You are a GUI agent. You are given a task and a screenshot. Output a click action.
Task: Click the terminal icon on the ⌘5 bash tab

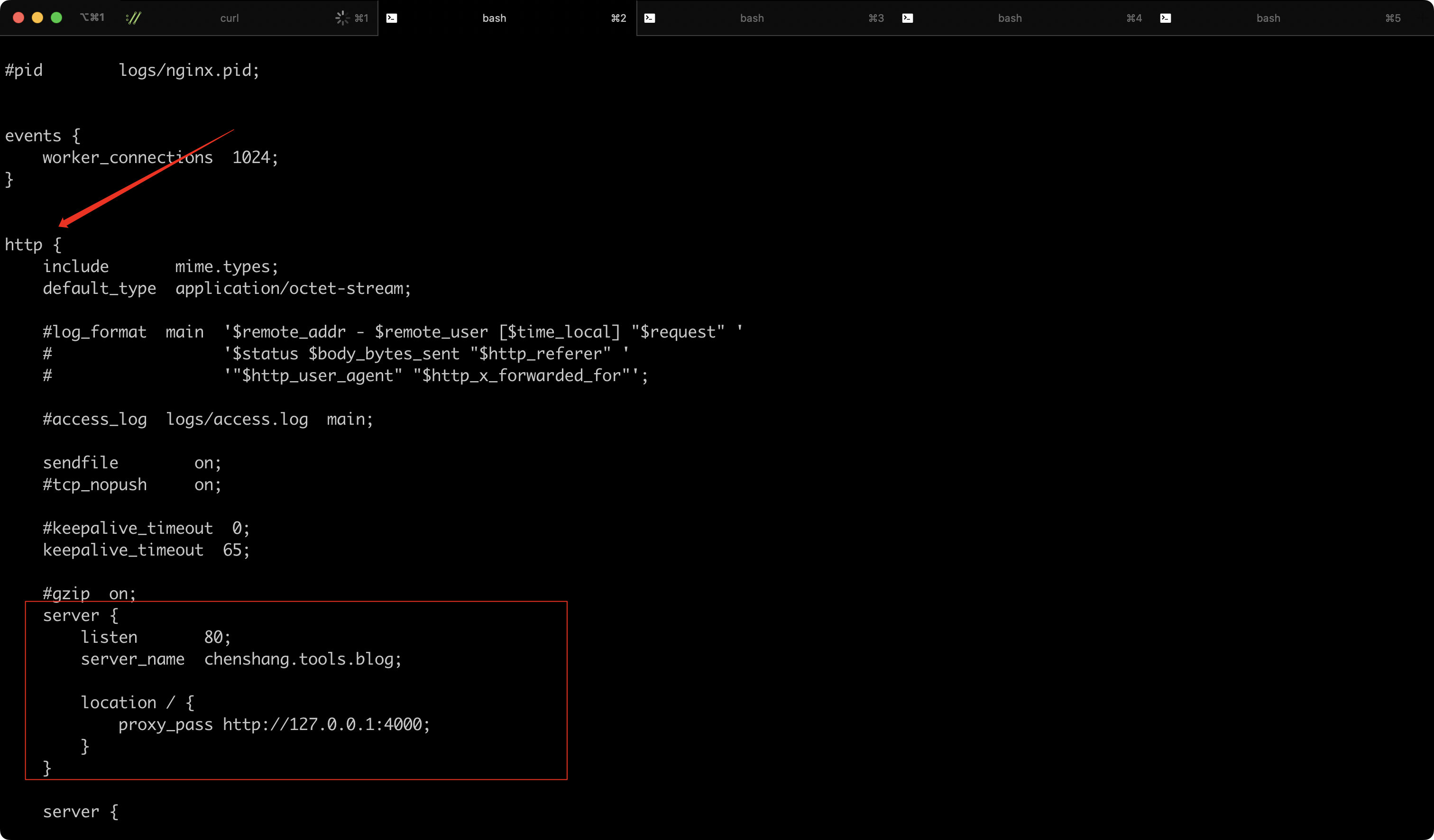pos(1166,18)
